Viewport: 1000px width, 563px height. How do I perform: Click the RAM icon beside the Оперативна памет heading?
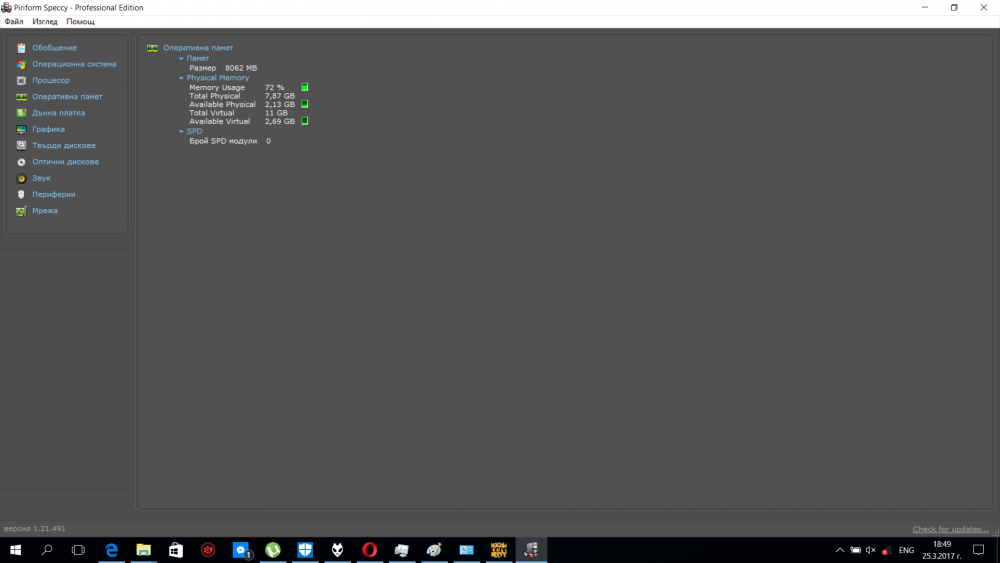[x=152, y=48]
